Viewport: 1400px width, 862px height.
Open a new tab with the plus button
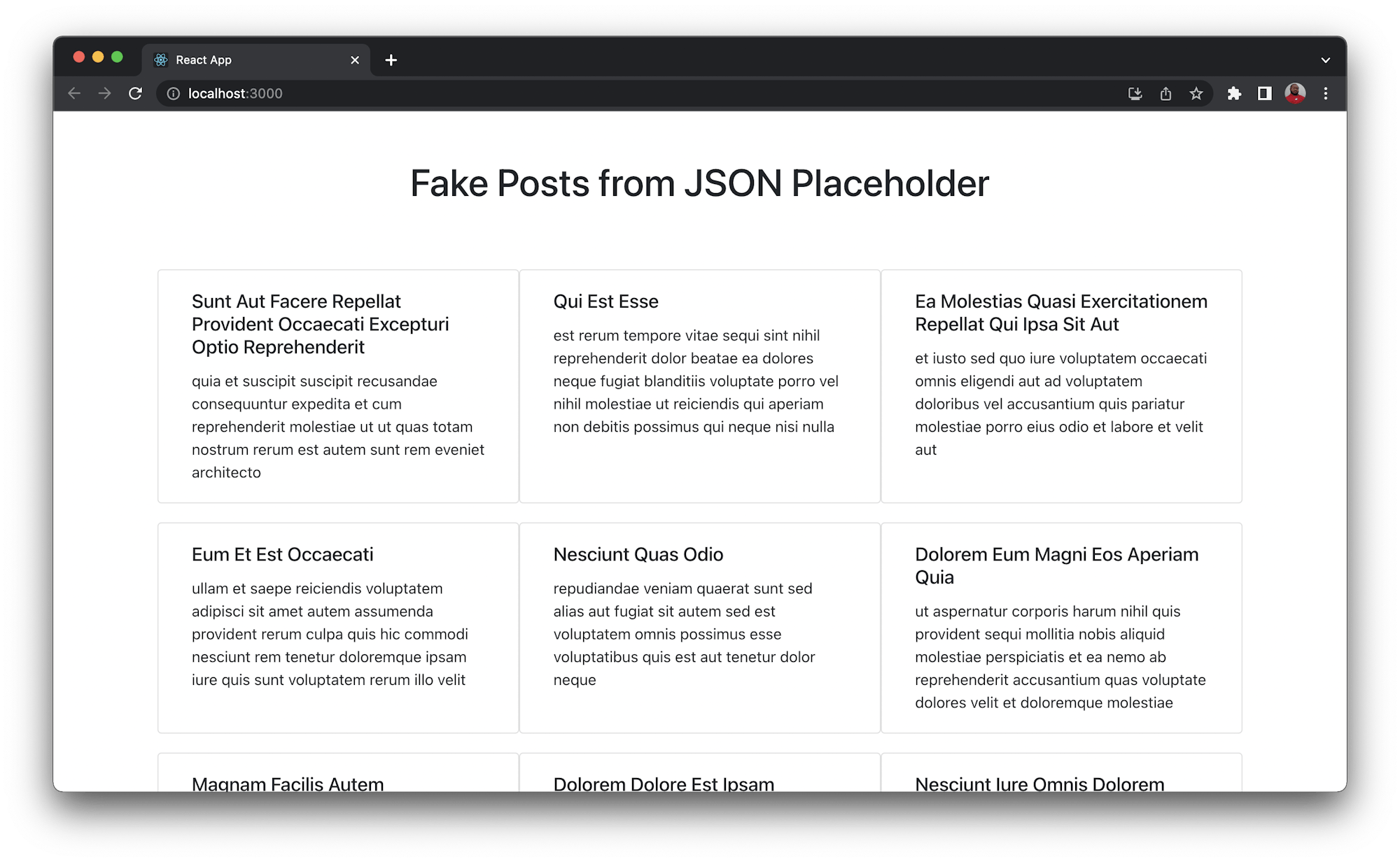(x=391, y=60)
